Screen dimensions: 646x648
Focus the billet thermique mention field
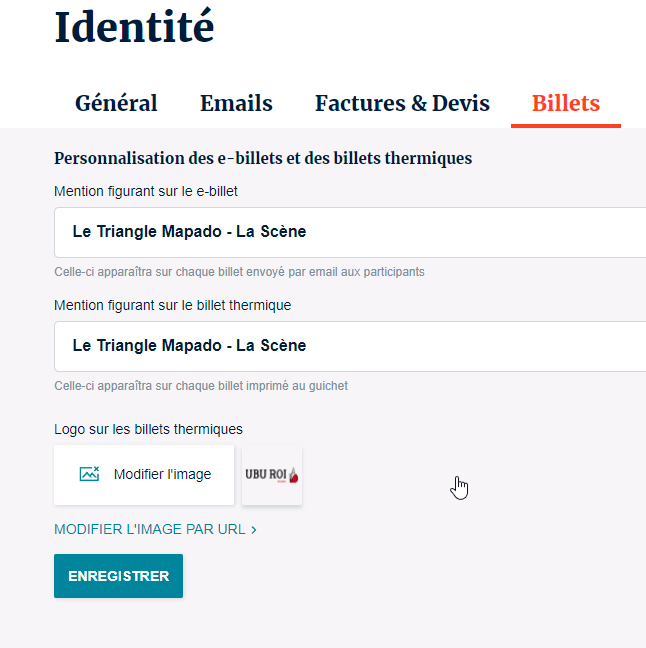350,346
